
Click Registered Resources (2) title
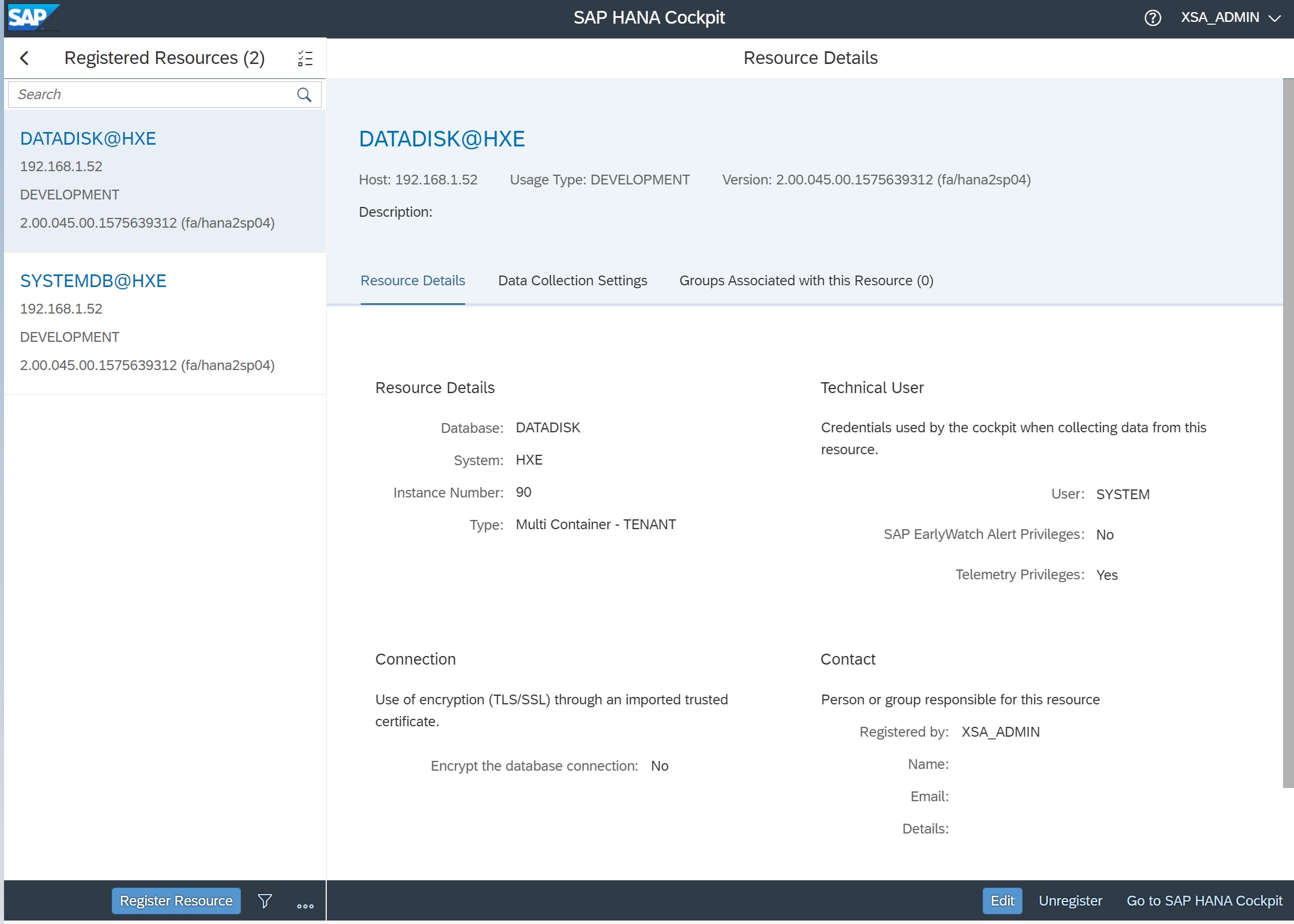pyautogui.click(x=164, y=58)
